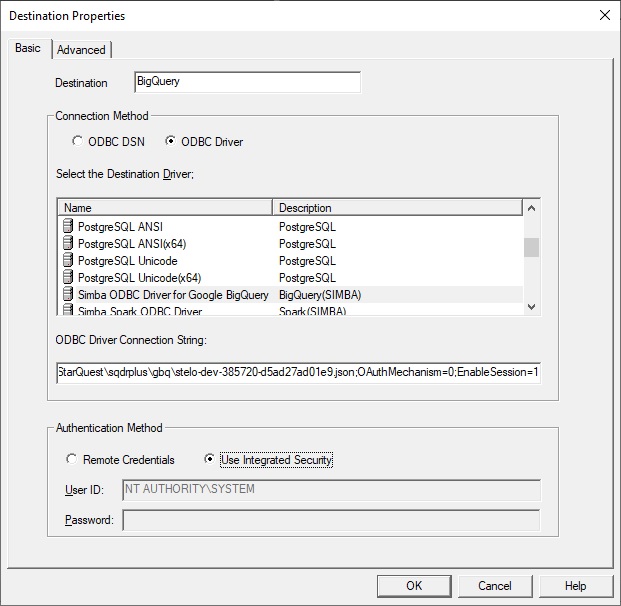Click the ODBC Driver Connection String field
Screen dimensions: 621x606
click(x=298, y=373)
